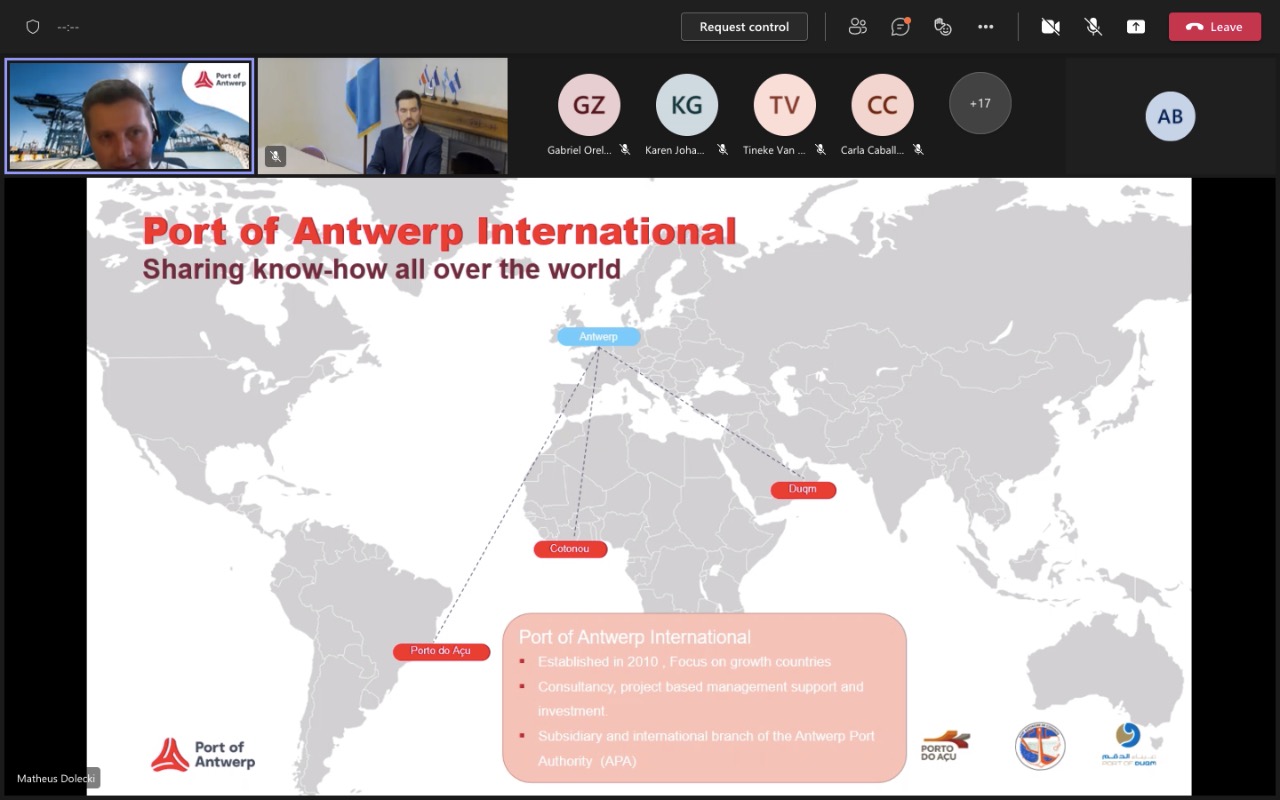The width and height of the screenshot is (1280, 800).
Task: Click the speaker video with Port of Antwerp background
Action: [130, 116]
